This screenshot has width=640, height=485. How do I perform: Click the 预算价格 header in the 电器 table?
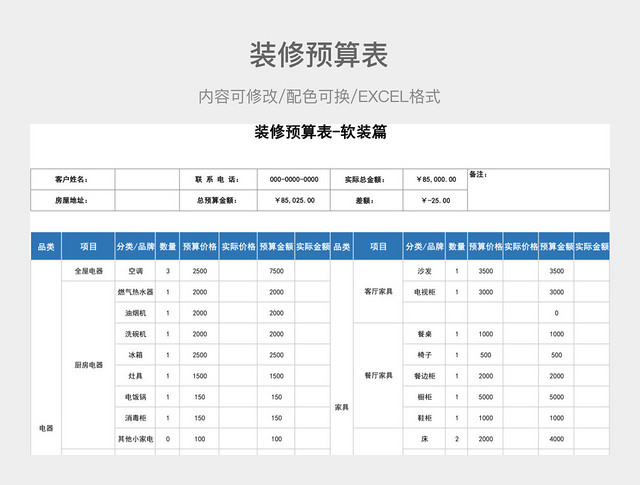click(x=200, y=246)
